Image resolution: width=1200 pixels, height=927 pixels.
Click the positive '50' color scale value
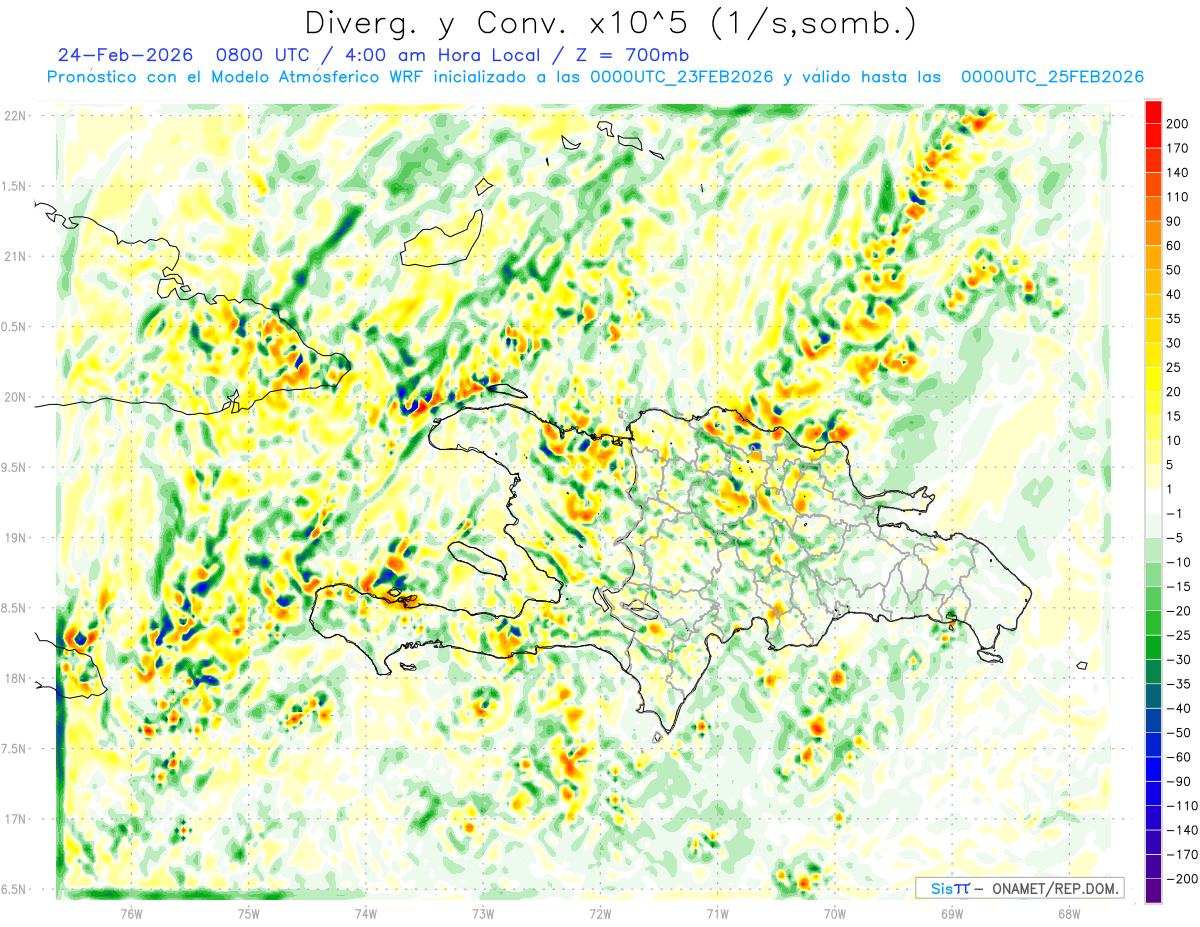(x=1175, y=270)
